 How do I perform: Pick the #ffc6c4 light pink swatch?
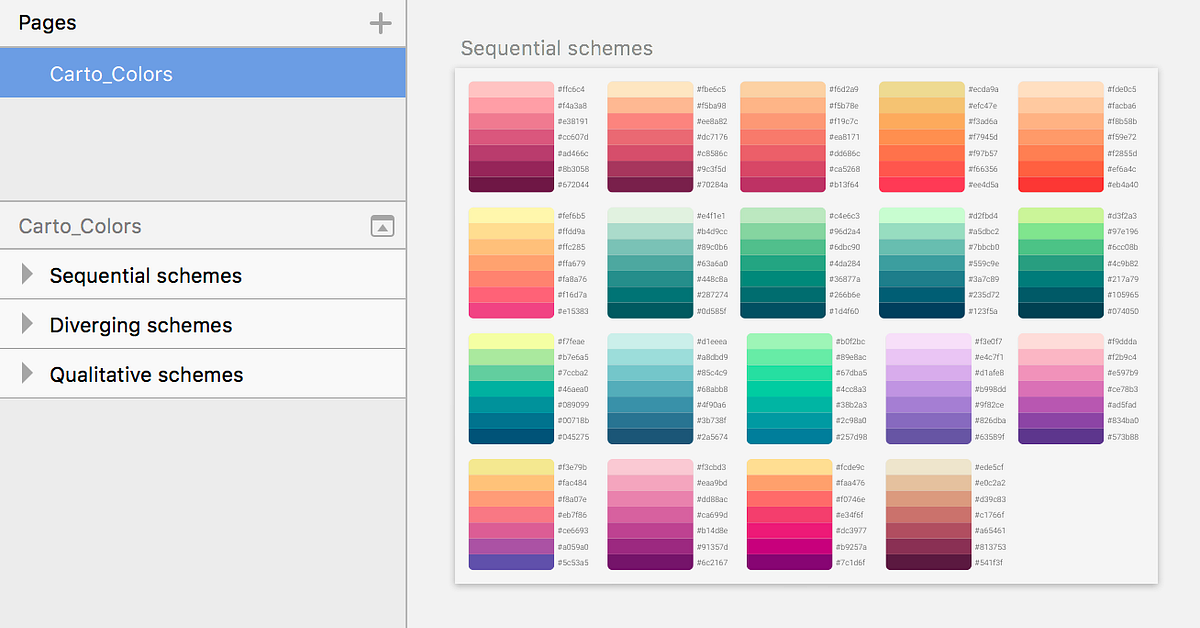tap(511, 89)
